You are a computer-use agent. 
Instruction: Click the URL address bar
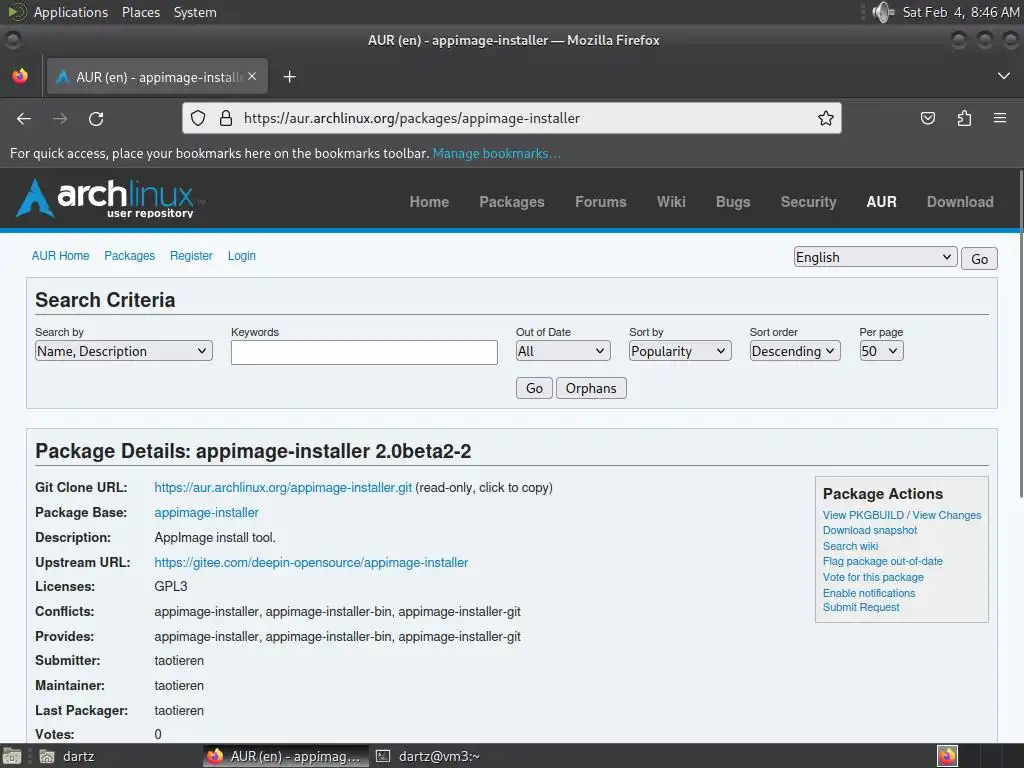(x=513, y=118)
